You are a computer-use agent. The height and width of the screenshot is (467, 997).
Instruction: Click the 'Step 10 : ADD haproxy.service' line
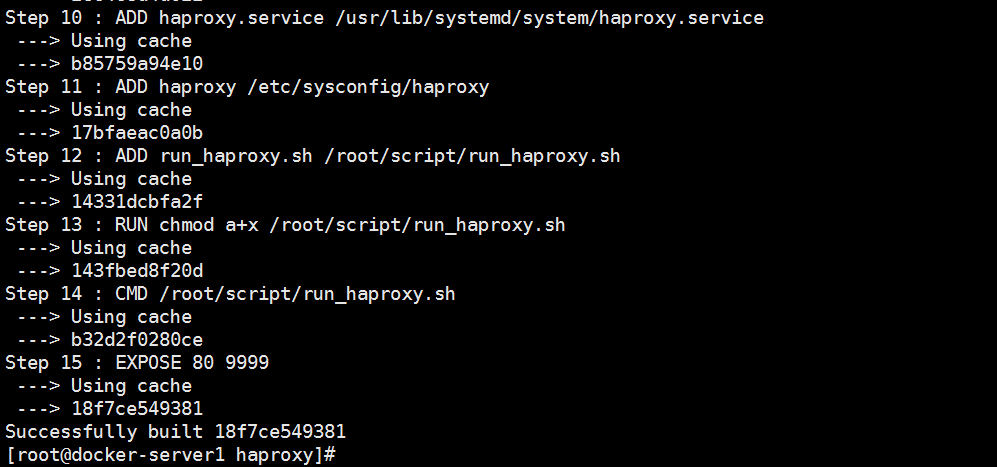pyautogui.click(x=384, y=17)
